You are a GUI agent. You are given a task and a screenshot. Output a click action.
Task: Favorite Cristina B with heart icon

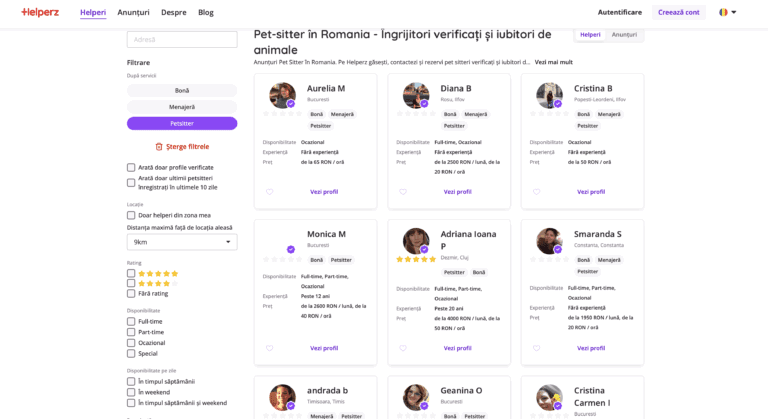click(x=536, y=192)
